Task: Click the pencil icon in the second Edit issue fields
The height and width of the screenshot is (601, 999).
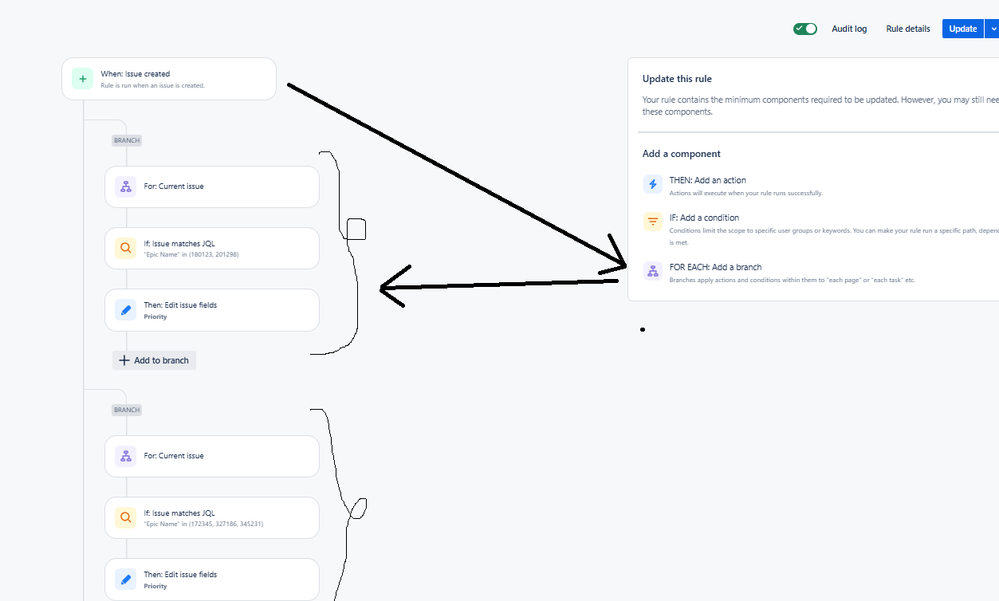Action: pos(125,579)
